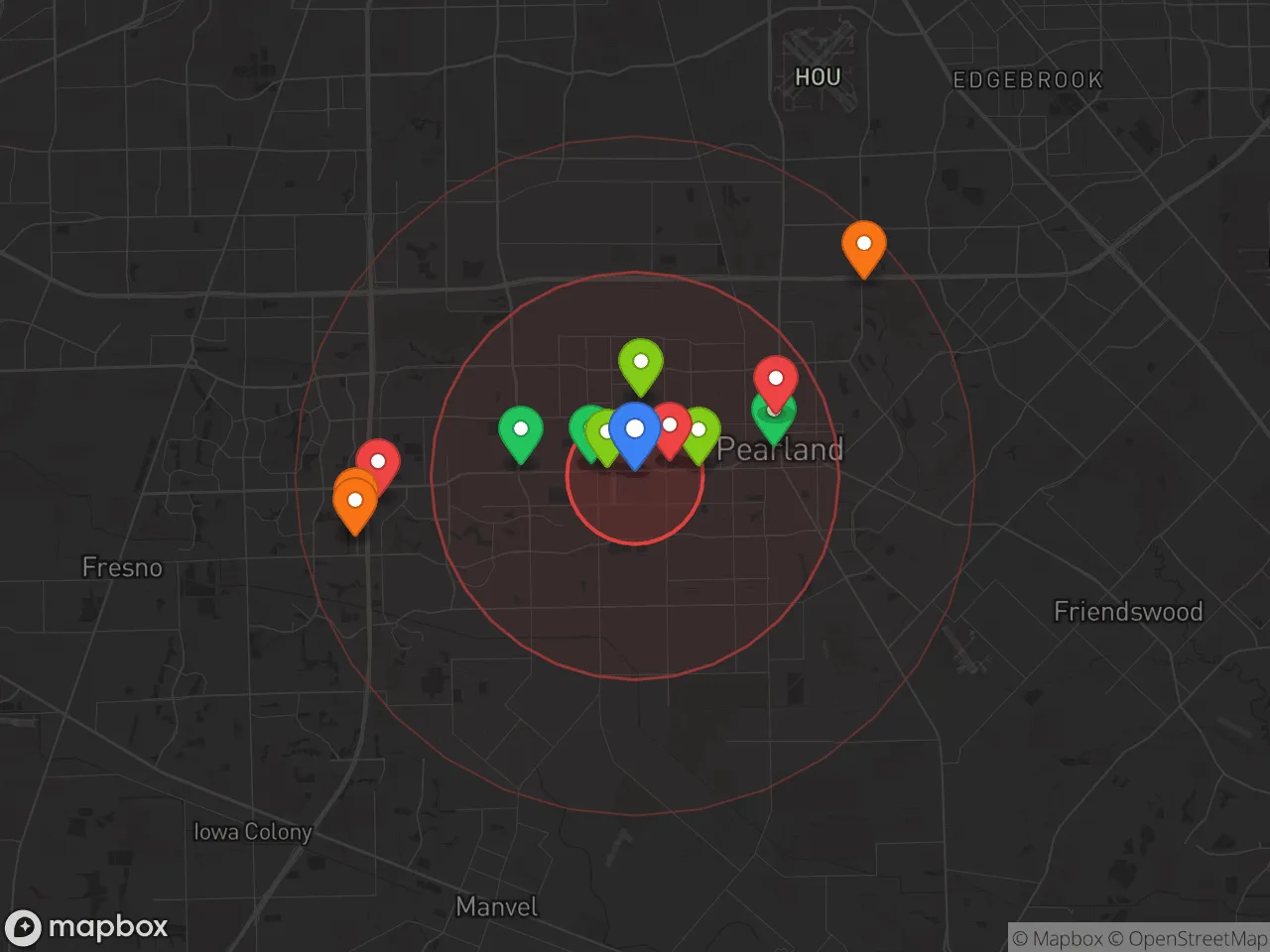Click the blue center location pin
1270x952 pixels.
tap(635, 430)
